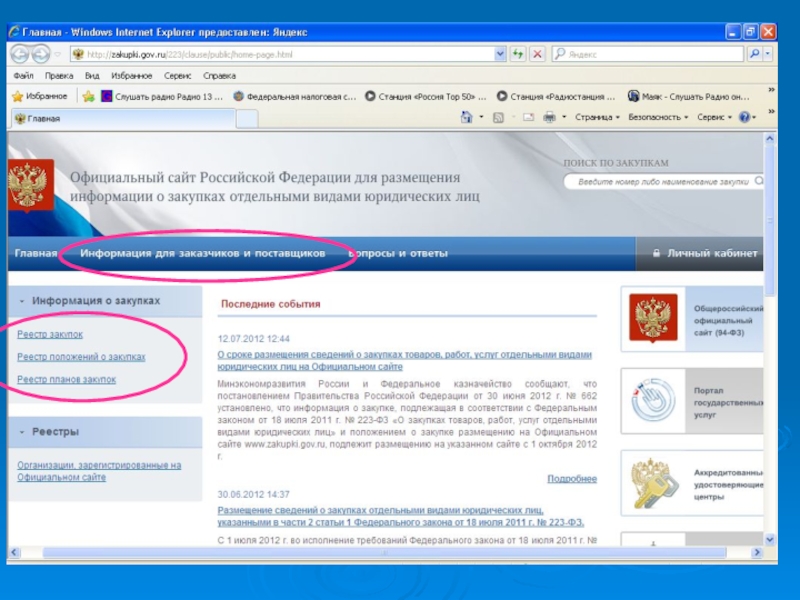Click the Read mail envelope icon
The image size is (800, 600).
[x=529, y=117]
